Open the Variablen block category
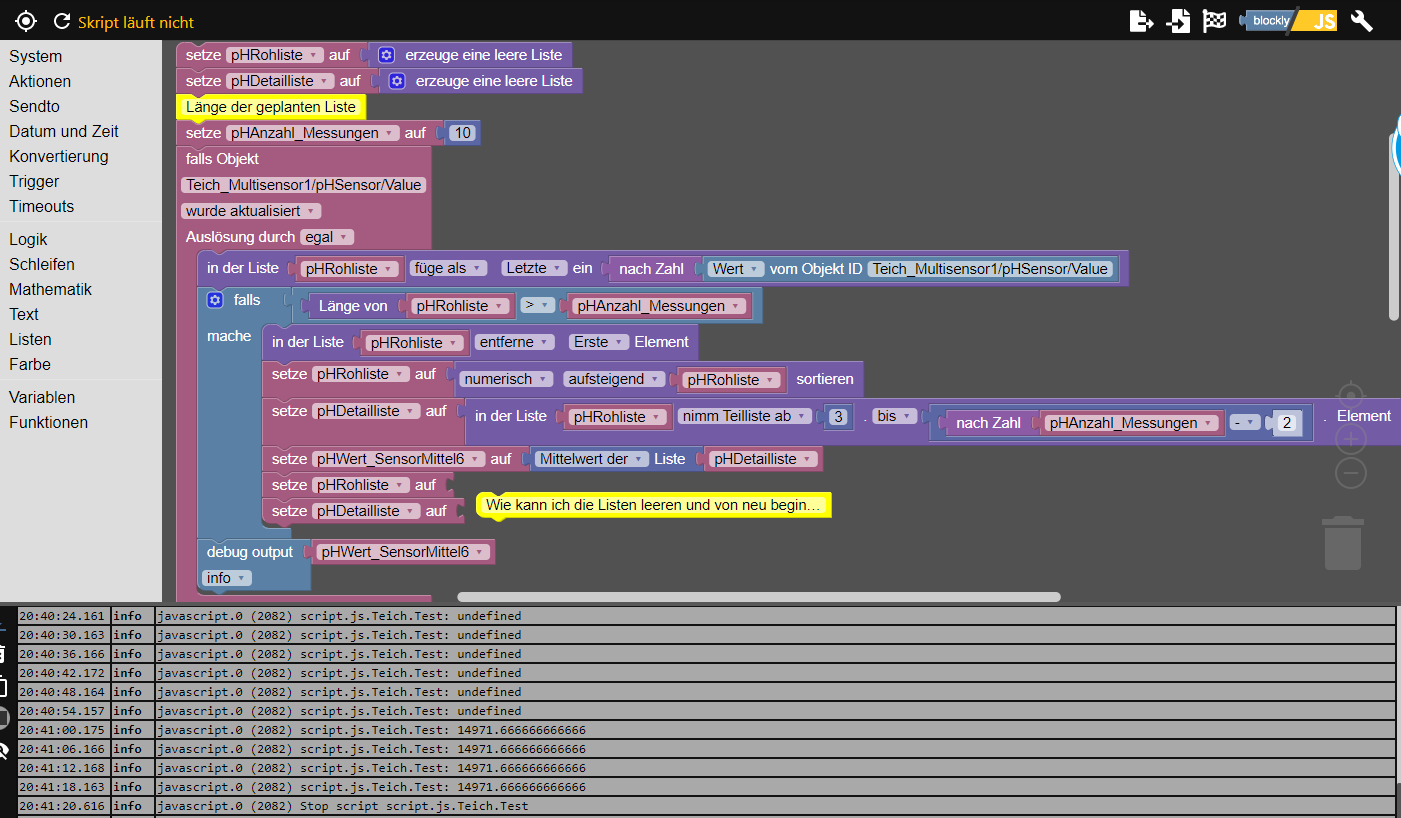Screen dimensions: 1401x818 tap(42, 398)
